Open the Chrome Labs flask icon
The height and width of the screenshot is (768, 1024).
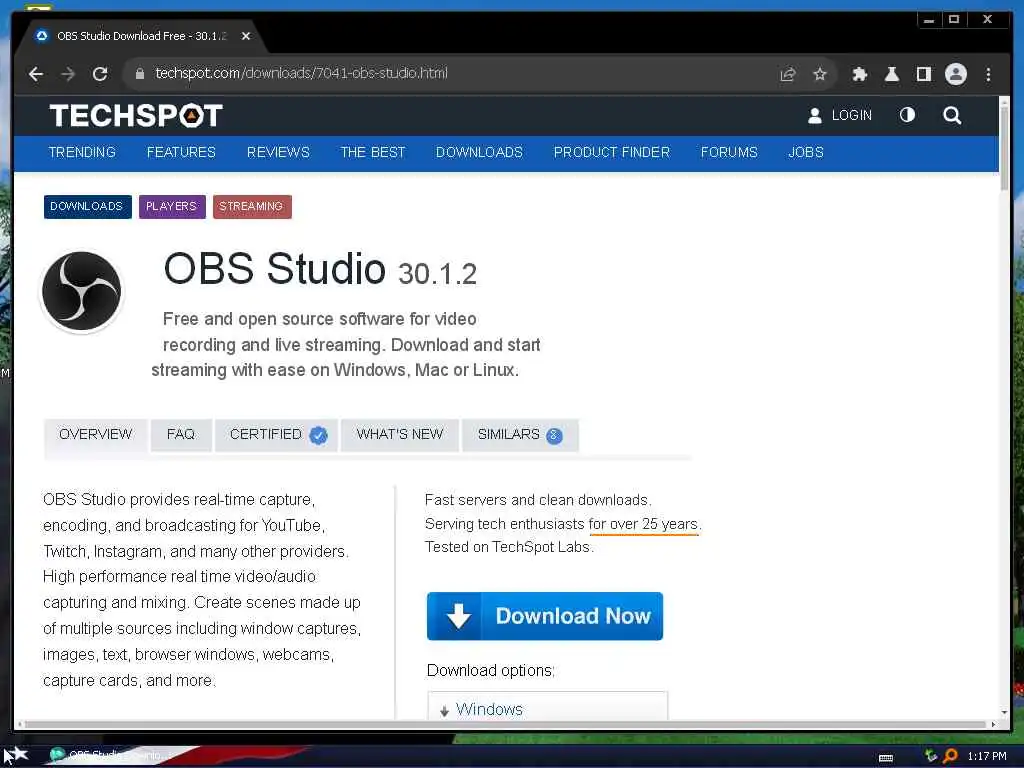click(x=891, y=74)
